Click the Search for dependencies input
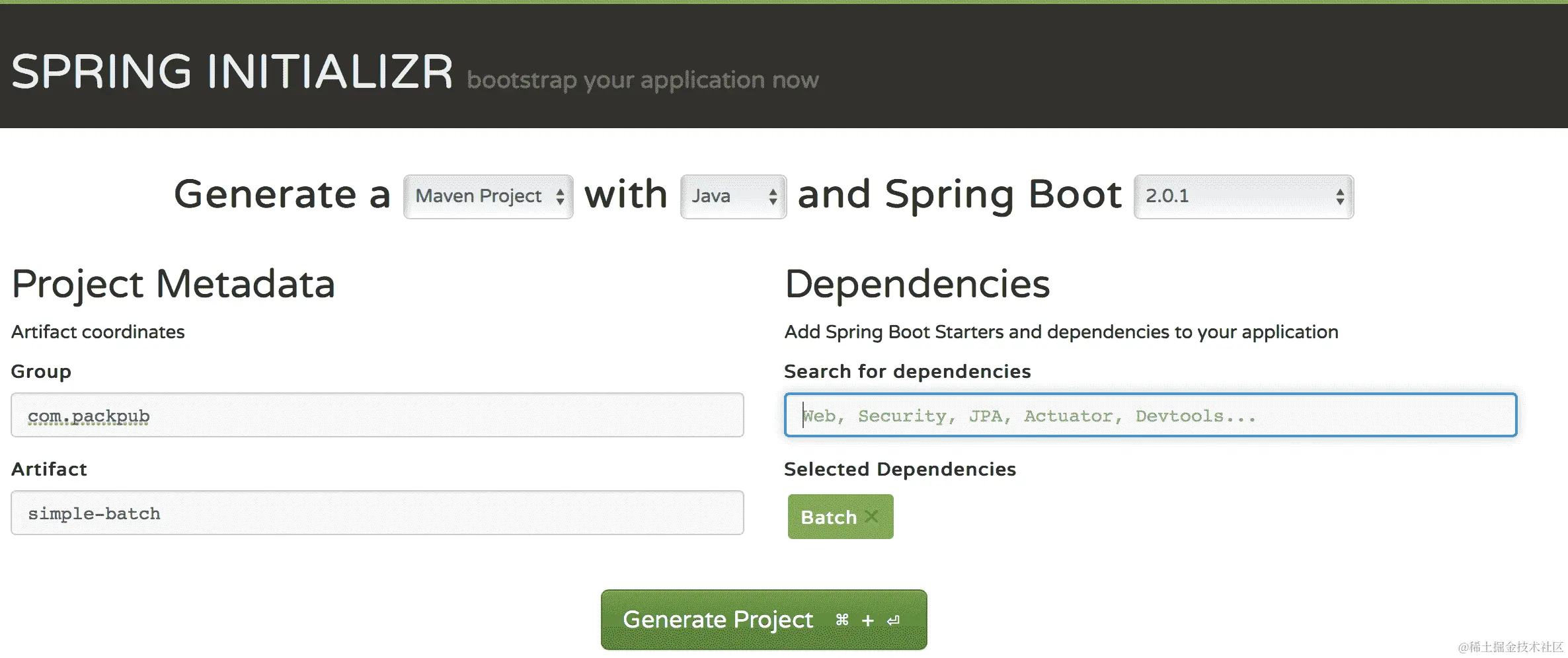1568x658 pixels. (1150, 415)
